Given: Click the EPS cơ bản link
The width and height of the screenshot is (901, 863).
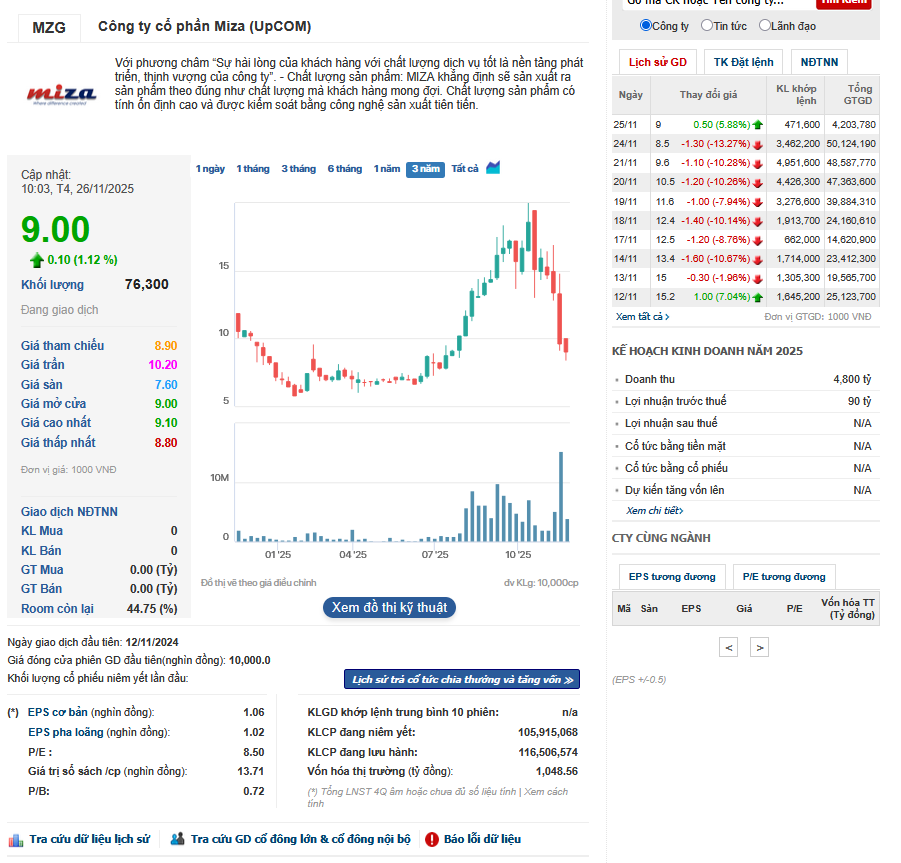Looking at the screenshot, I should coord(57,712).
